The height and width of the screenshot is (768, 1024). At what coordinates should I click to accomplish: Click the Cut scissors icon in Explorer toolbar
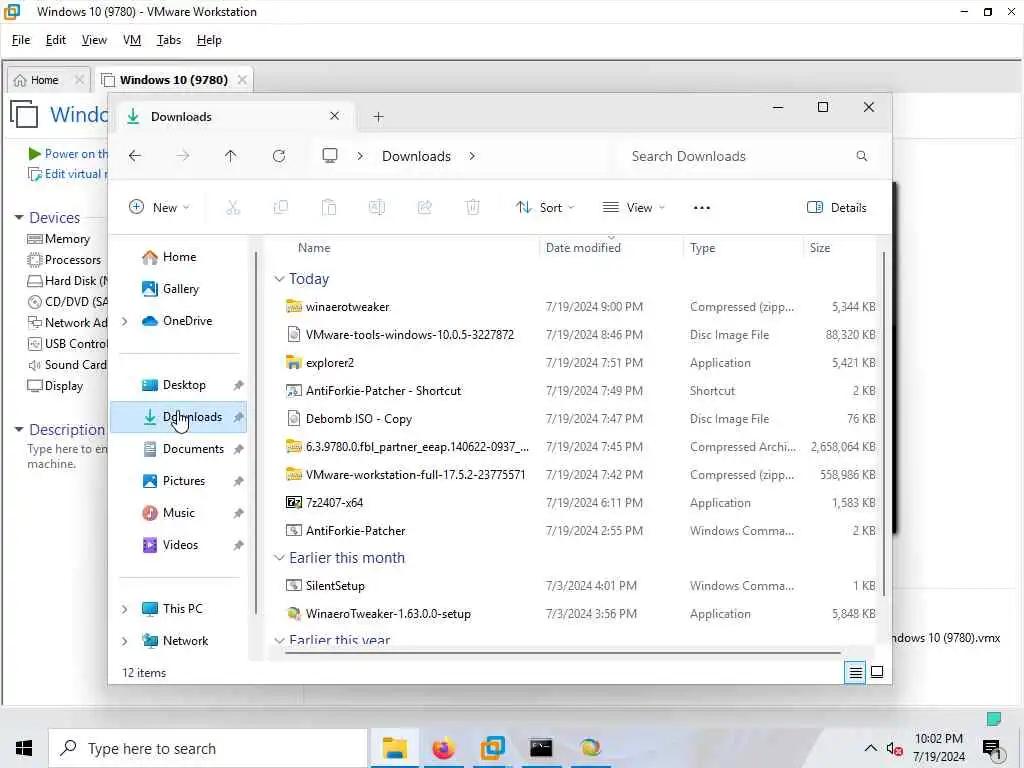click(x=232, y=208)
